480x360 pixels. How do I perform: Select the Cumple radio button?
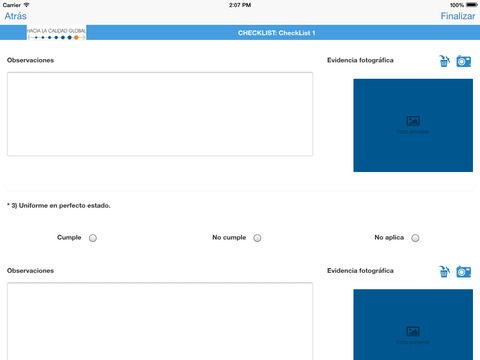click(93, 238)
